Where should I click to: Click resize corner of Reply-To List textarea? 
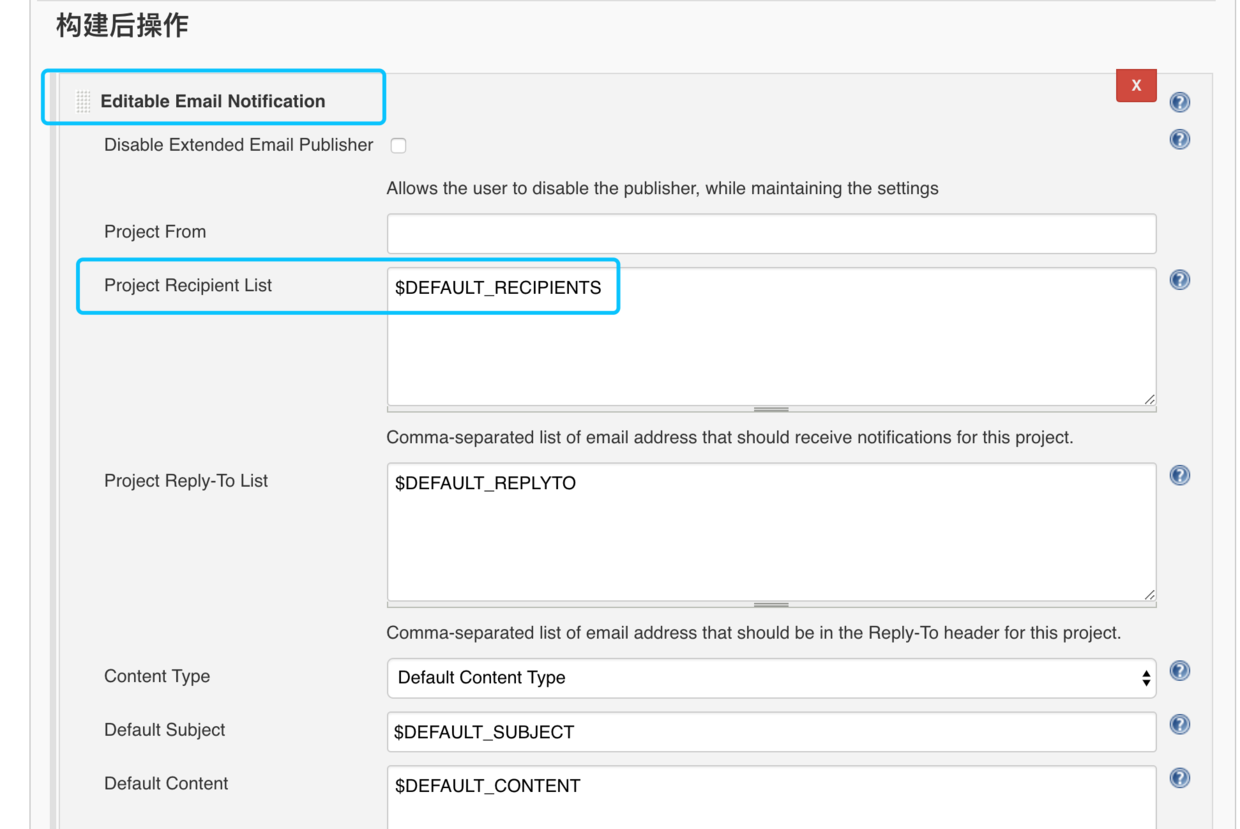coord(1149,595)
